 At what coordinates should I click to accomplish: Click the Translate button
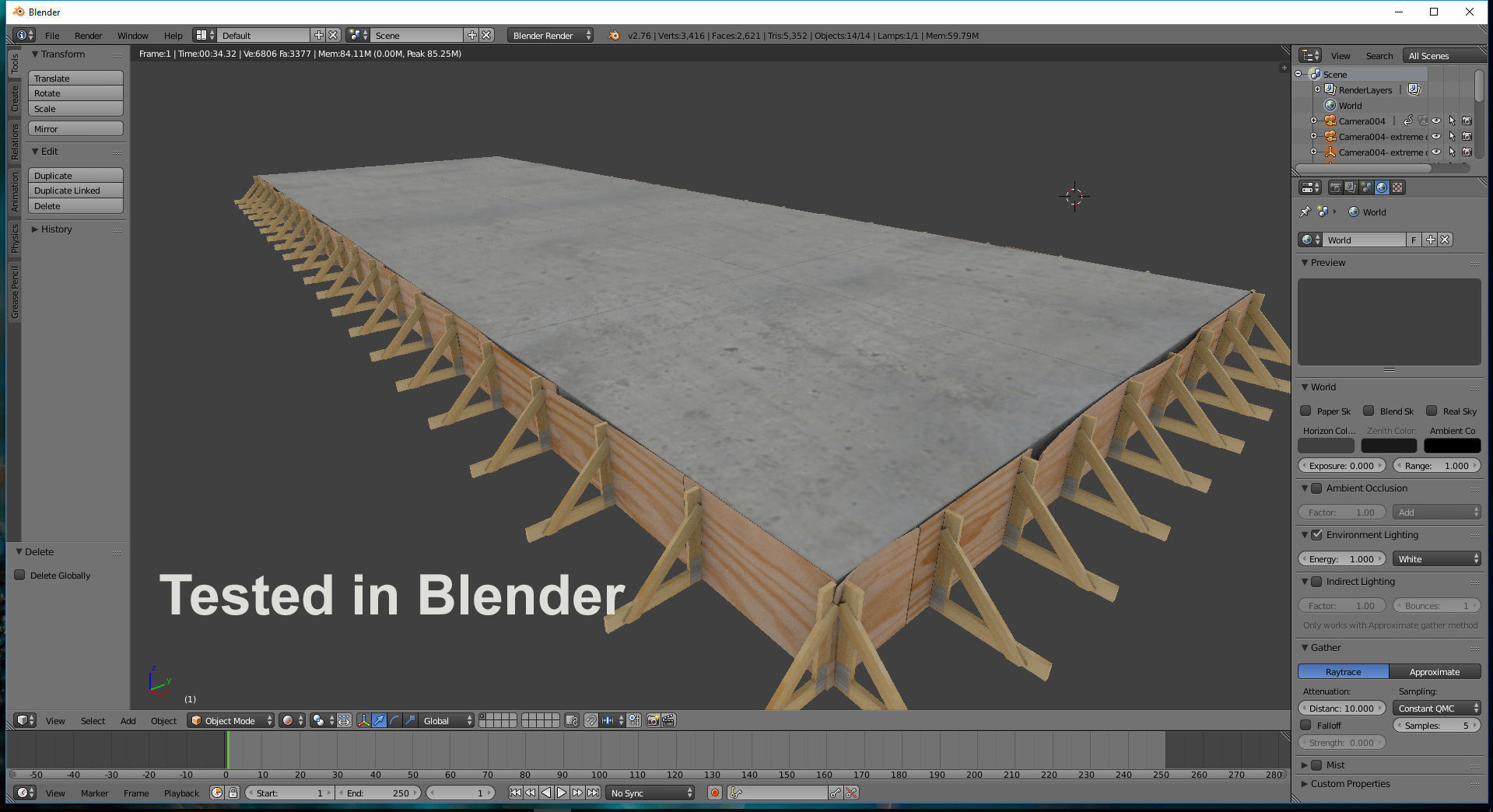[75, 78]
